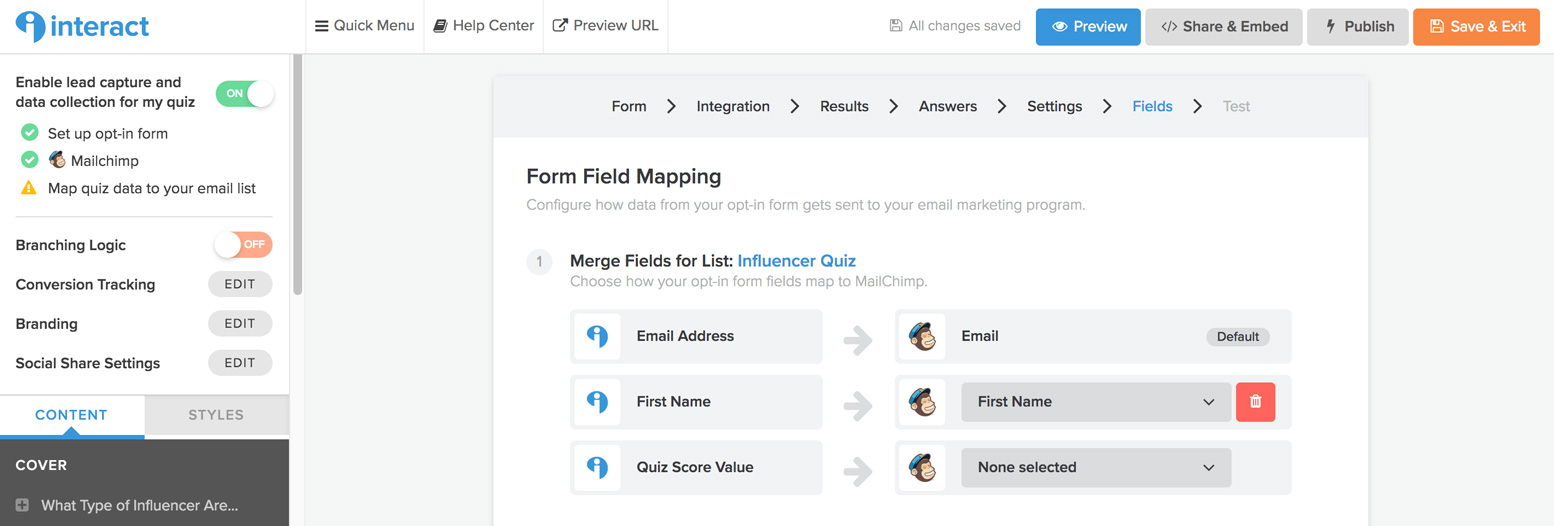
Task: Go to the Answers step
Action: [948, 106]
